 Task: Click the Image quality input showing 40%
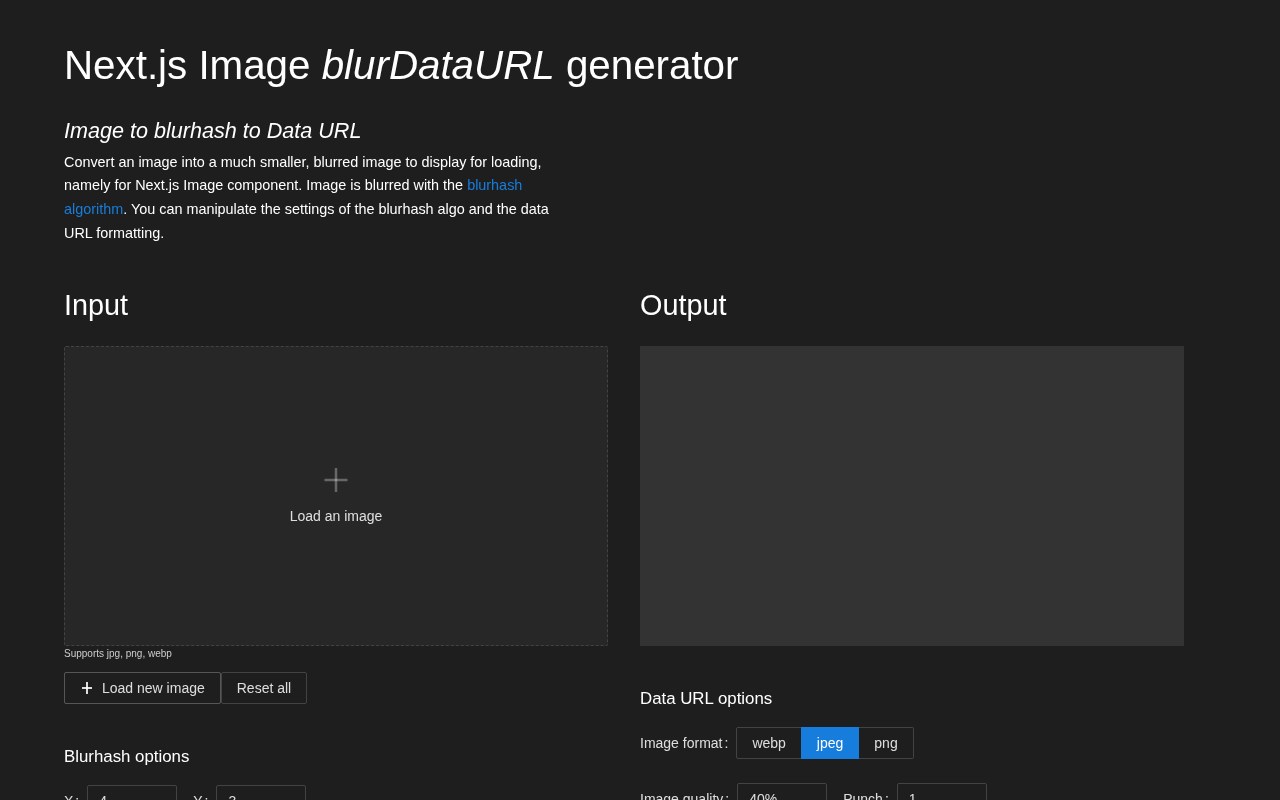[x=781, y=793]
